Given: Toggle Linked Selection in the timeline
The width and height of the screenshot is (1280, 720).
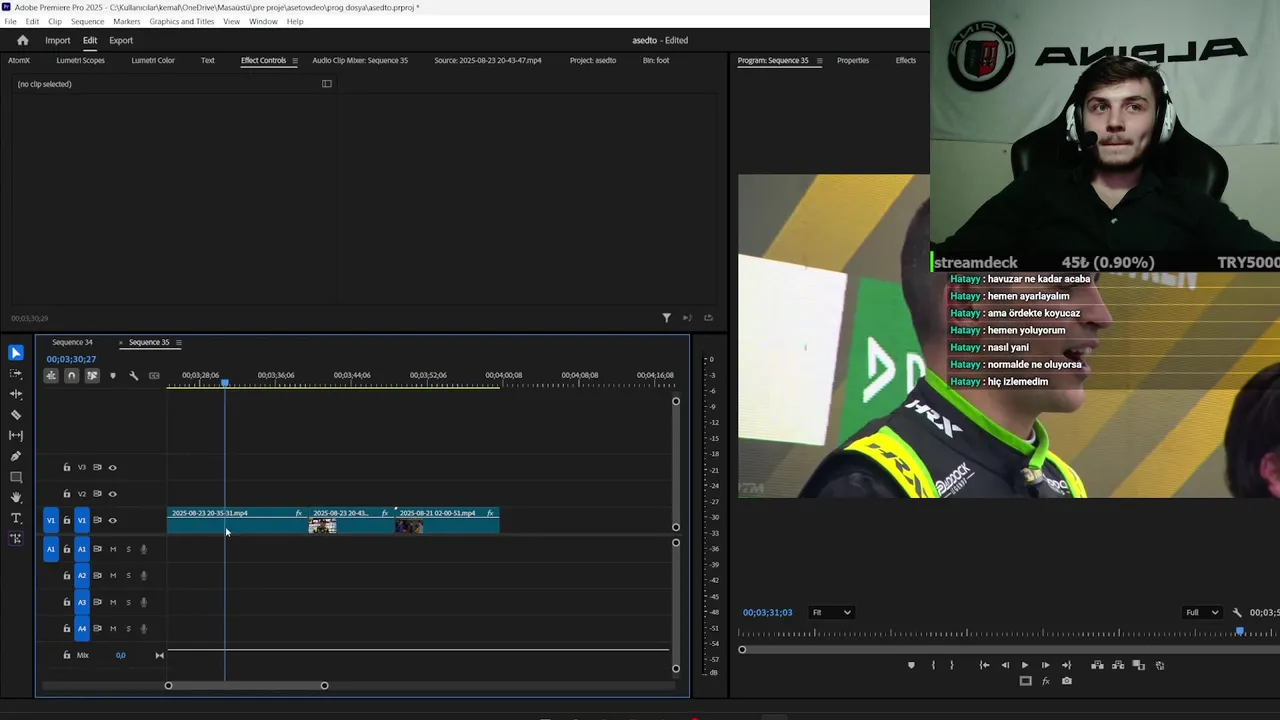Looking at the screenshot, I should click(x=92, y=375).
